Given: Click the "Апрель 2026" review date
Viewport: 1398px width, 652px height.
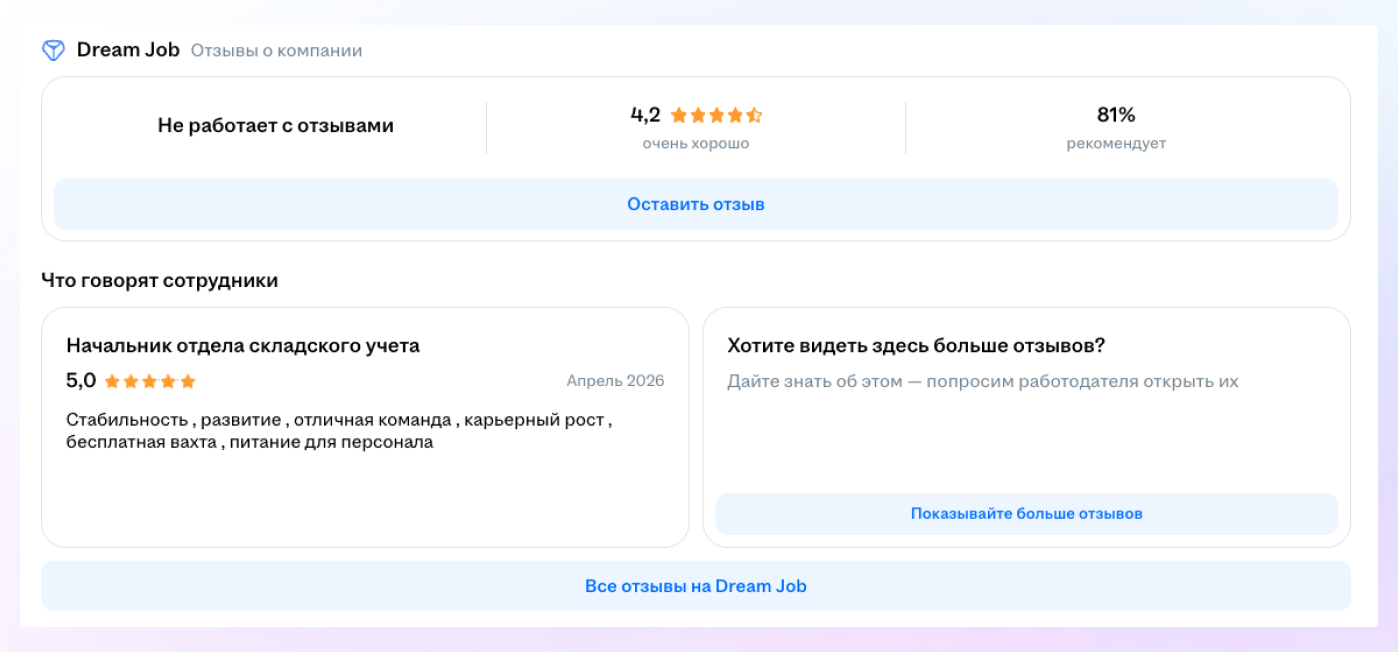Looking at the screenshot, I should point(615,381).
